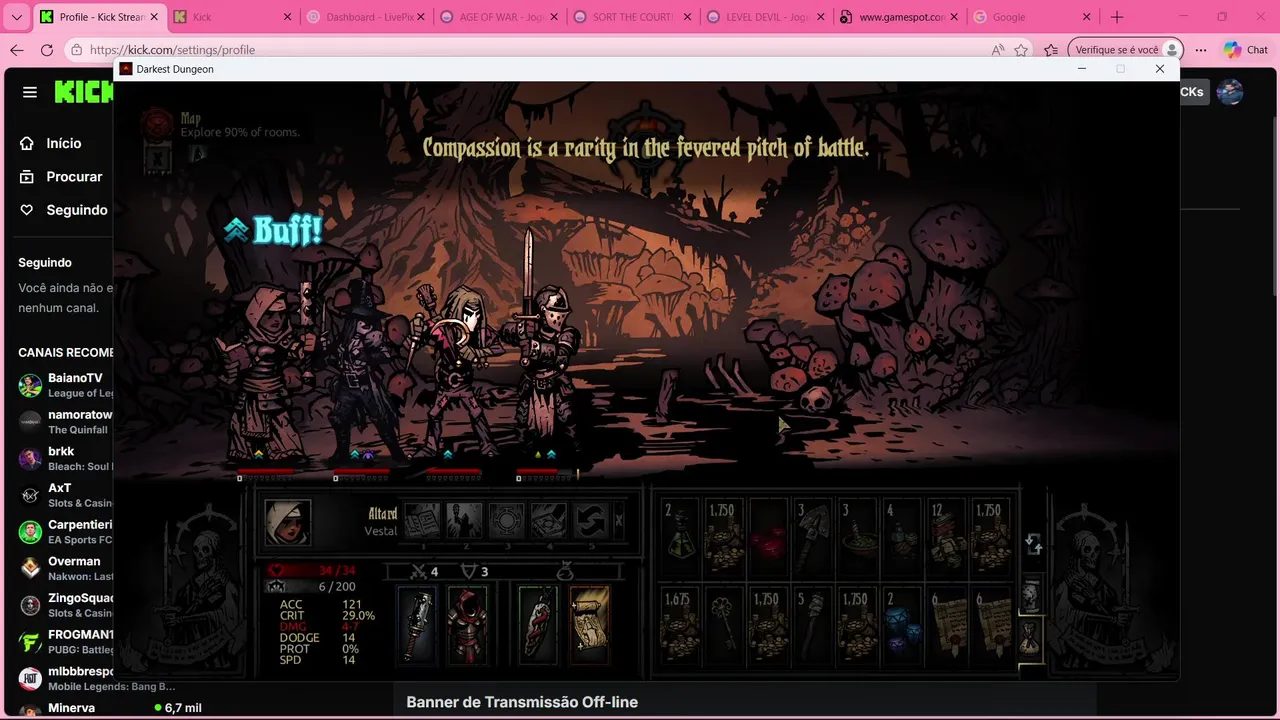
Task: Select Vestal's second combat skill icon
Action: 464,521
